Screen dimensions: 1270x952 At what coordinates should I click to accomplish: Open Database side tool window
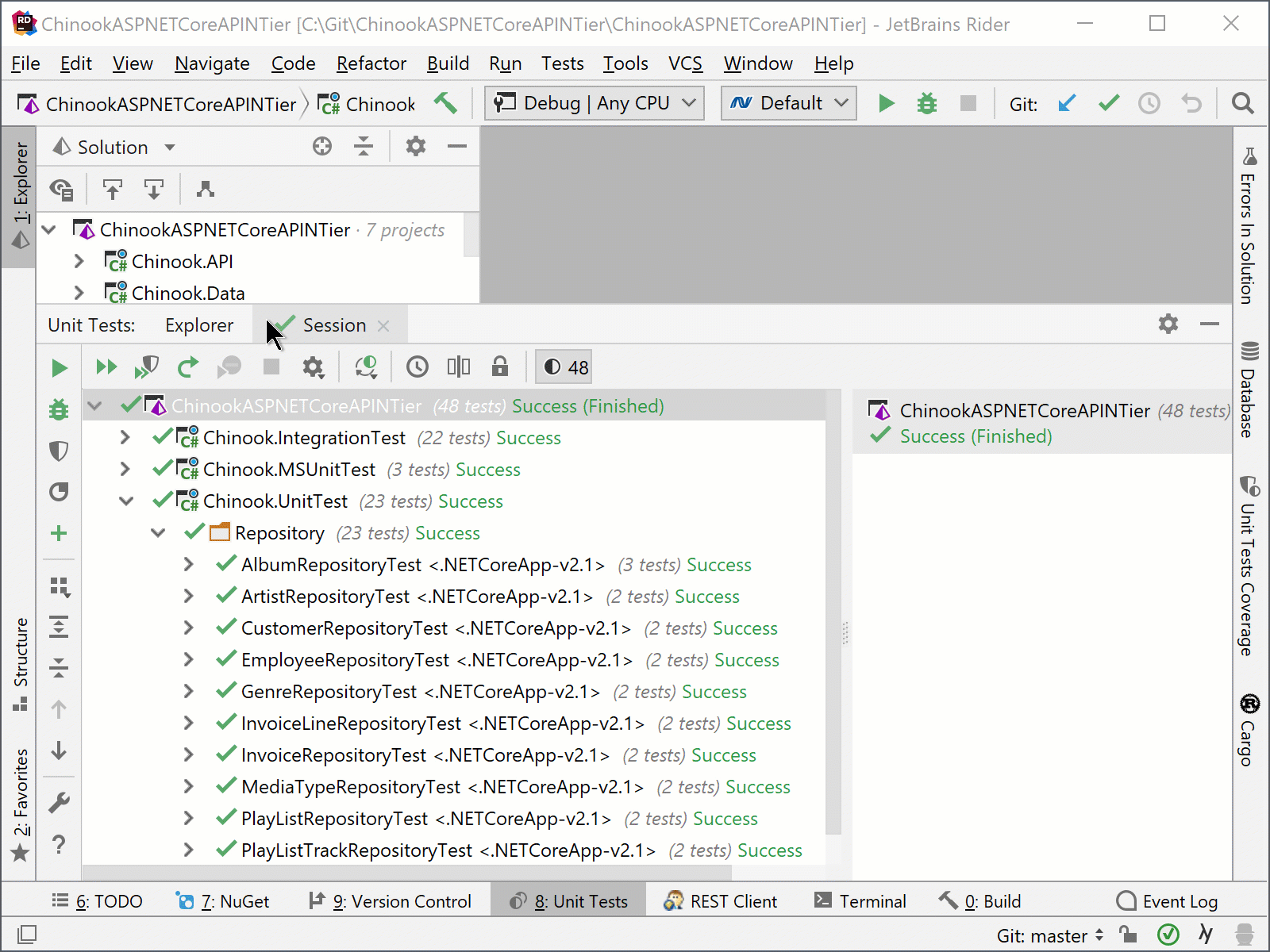point(1249,390)
